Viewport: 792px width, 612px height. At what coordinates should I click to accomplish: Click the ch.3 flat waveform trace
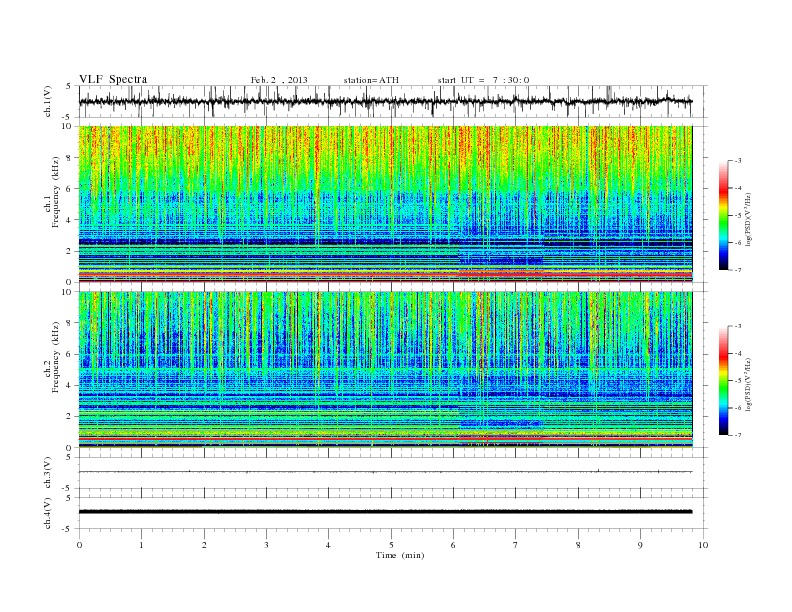(x=385, y=472)
